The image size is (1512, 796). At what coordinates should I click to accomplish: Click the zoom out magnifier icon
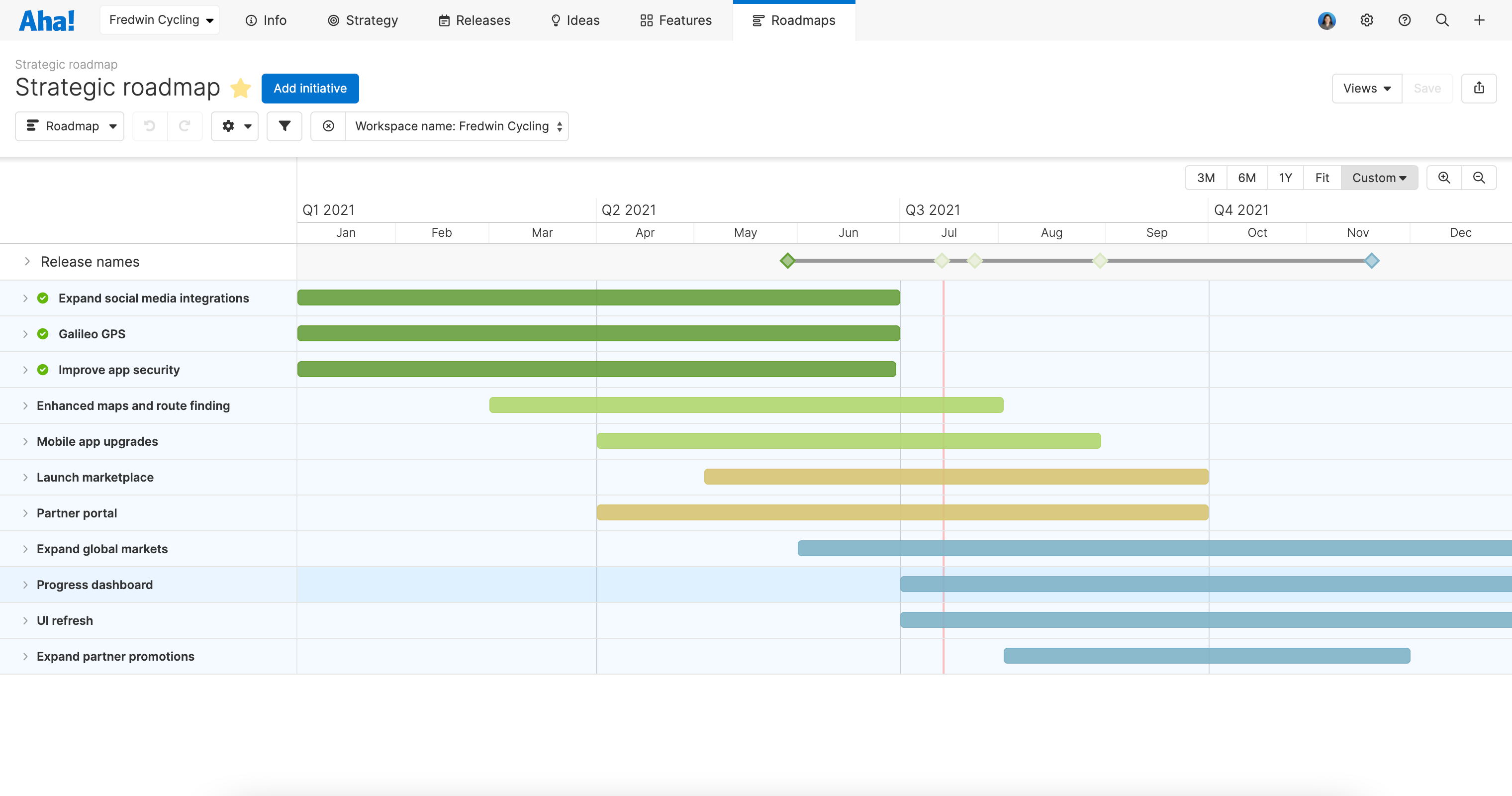coord(1480,177)
